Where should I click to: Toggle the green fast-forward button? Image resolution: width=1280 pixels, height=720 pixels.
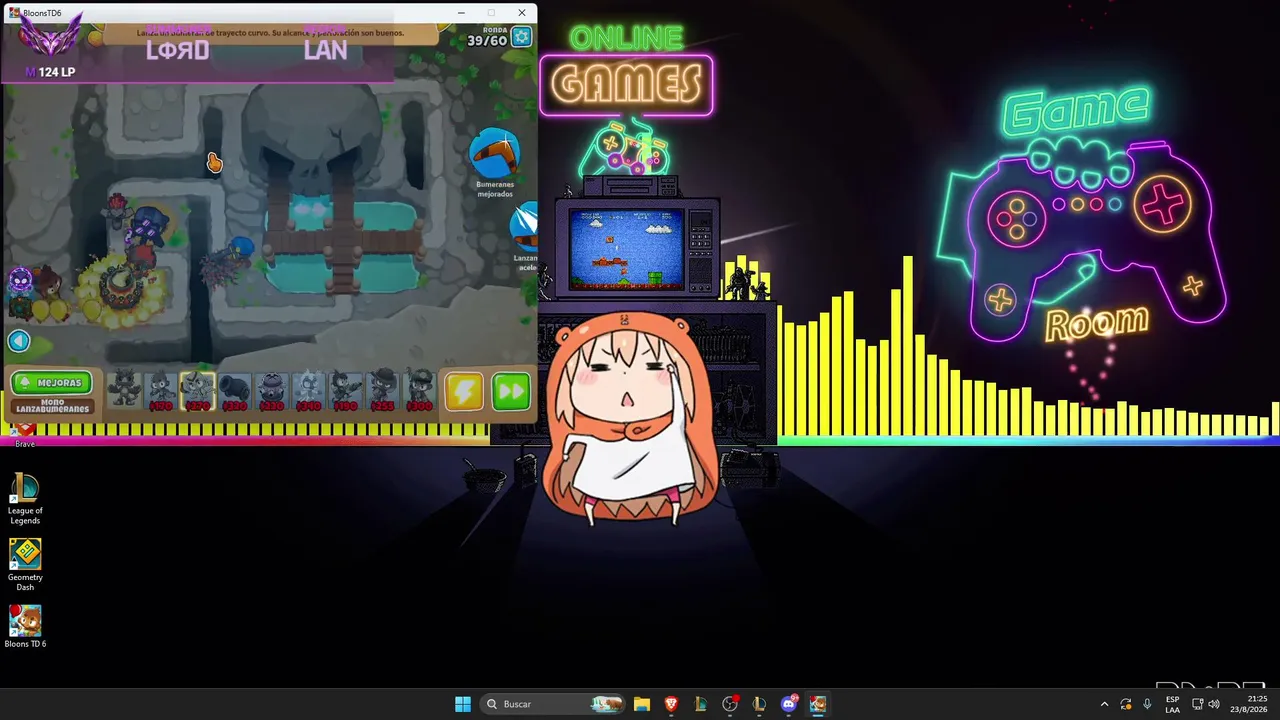point(511,391)
